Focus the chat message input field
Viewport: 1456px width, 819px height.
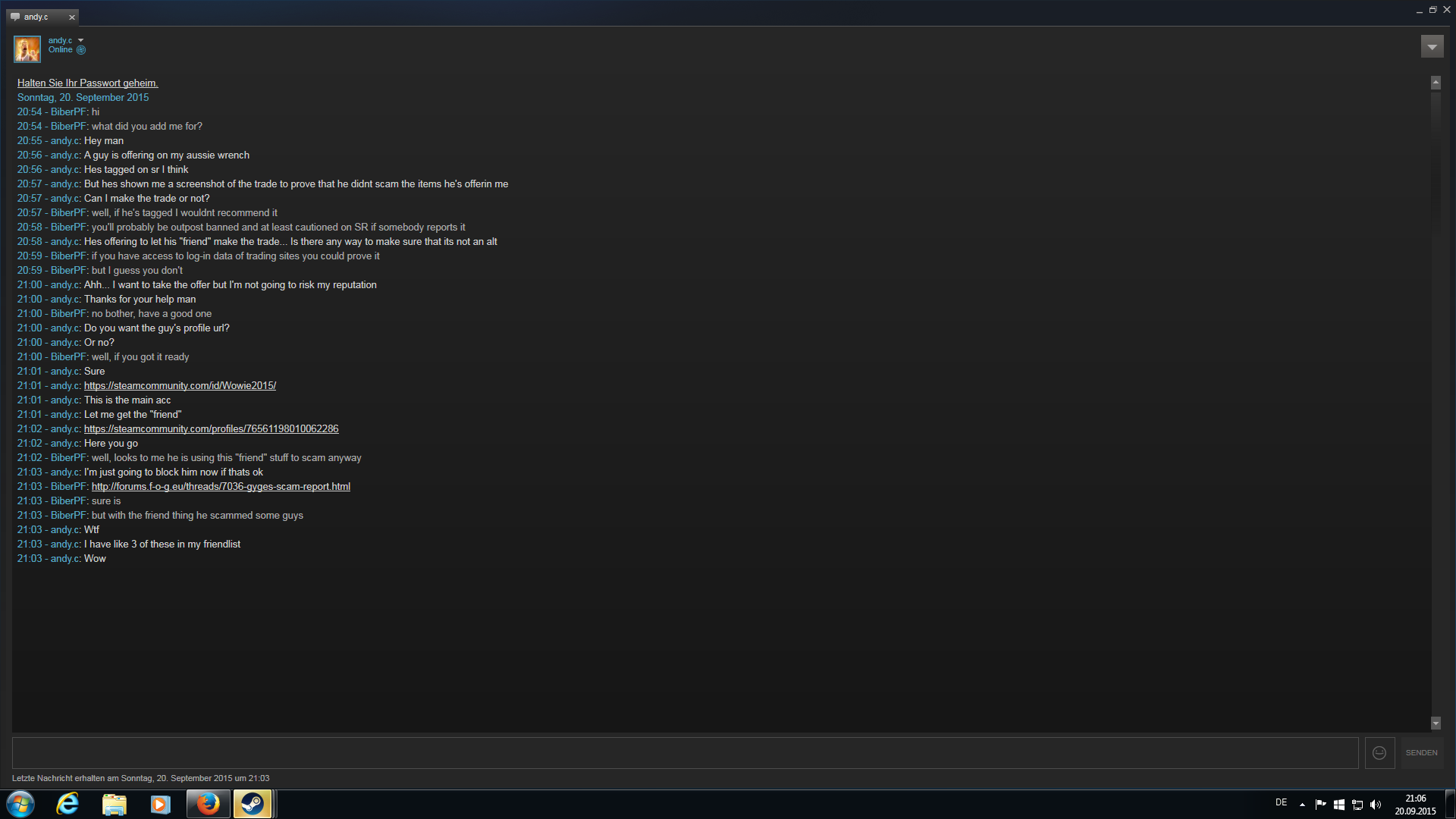(x=685, y=753)
